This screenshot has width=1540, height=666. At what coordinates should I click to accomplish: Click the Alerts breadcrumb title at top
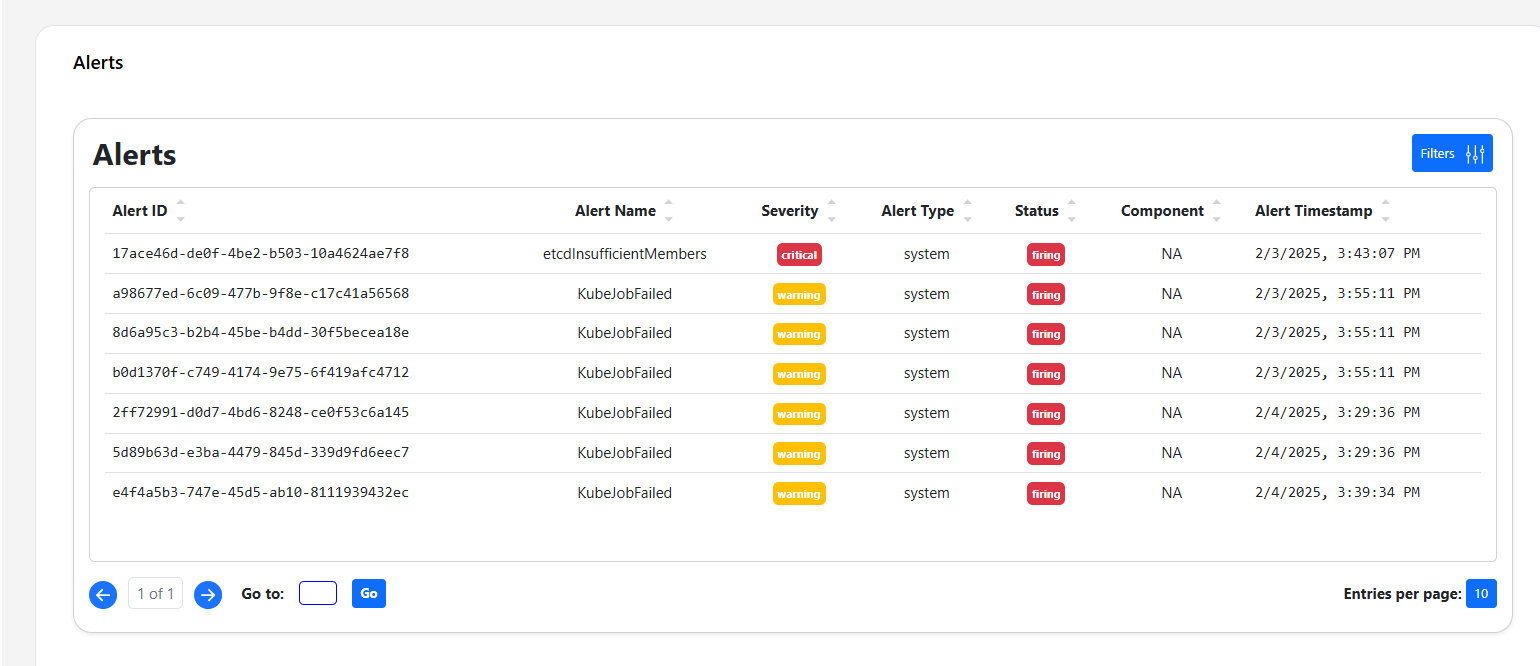pyautogui.click(x=98, y=63)
